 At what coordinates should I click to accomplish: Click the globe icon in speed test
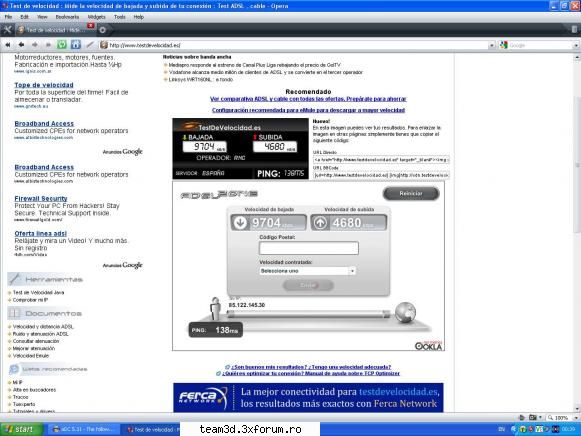(x=405, y=312)
